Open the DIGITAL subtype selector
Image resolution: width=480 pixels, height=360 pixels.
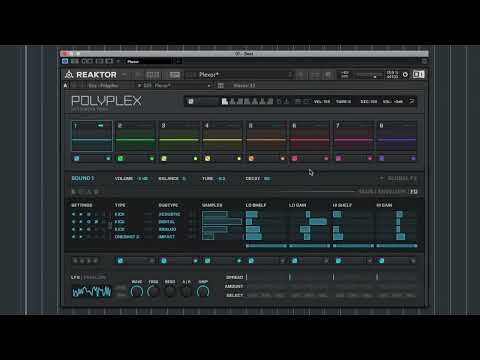pyautogui.click(x=167, y=222)
